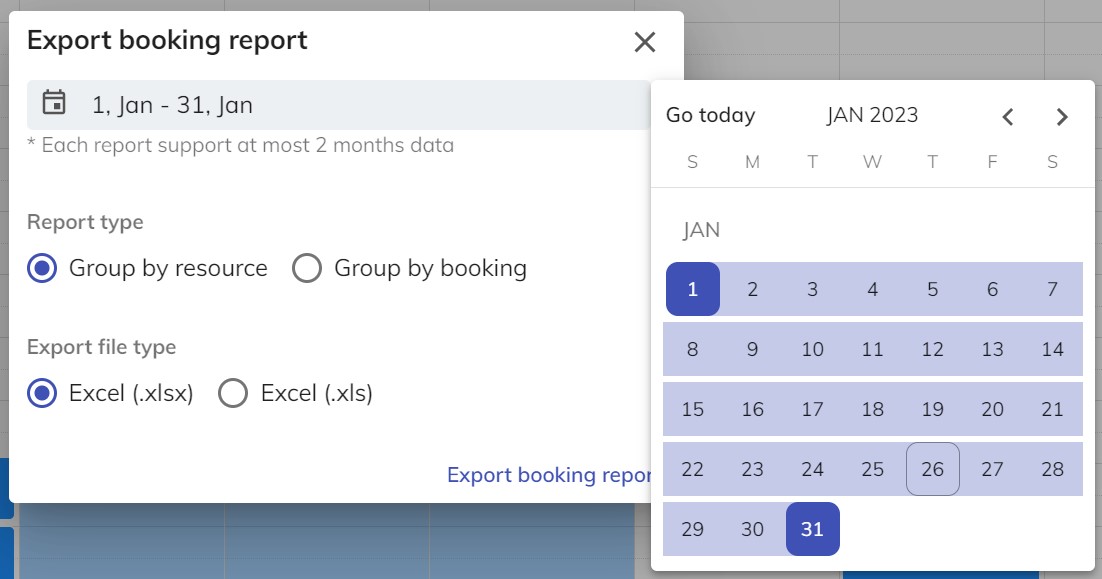
Task: Open the date range field
Action: click(x=340, y=105)
